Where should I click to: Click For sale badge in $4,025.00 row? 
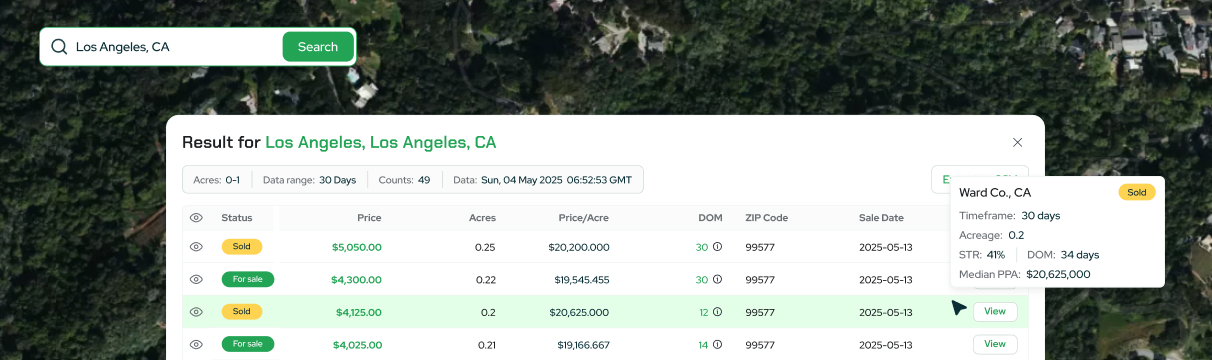pos(247,344)
